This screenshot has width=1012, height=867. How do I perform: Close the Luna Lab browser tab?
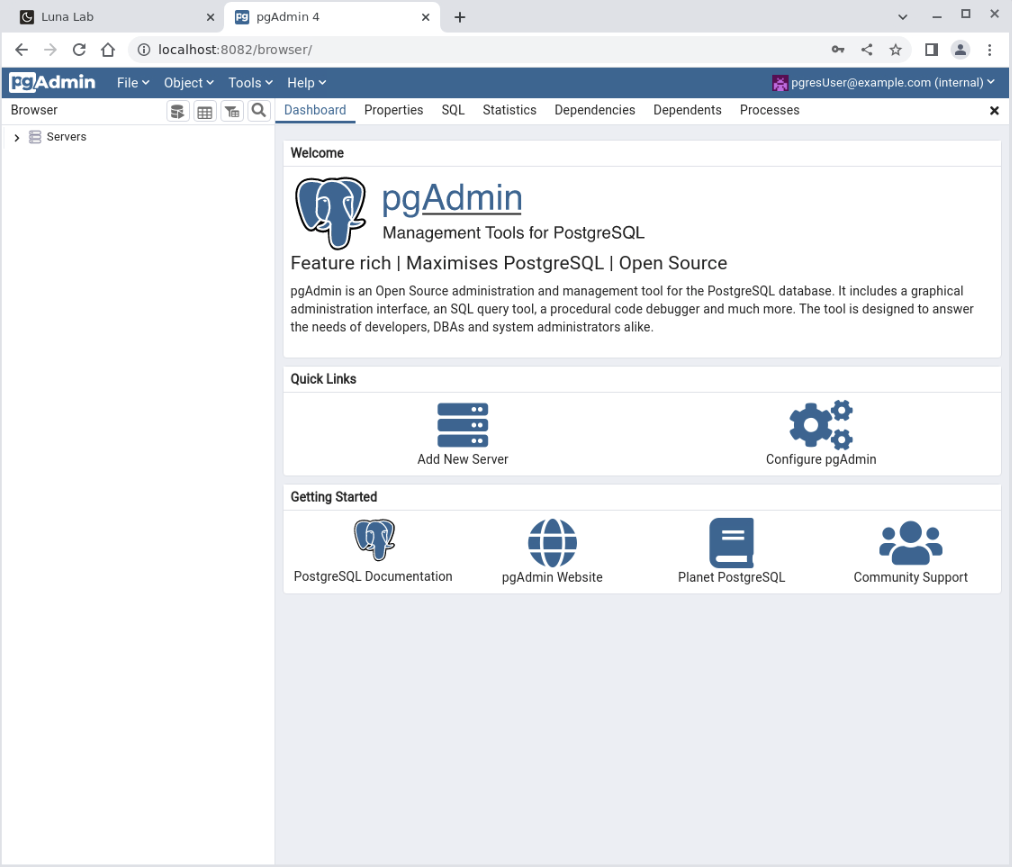210,17
